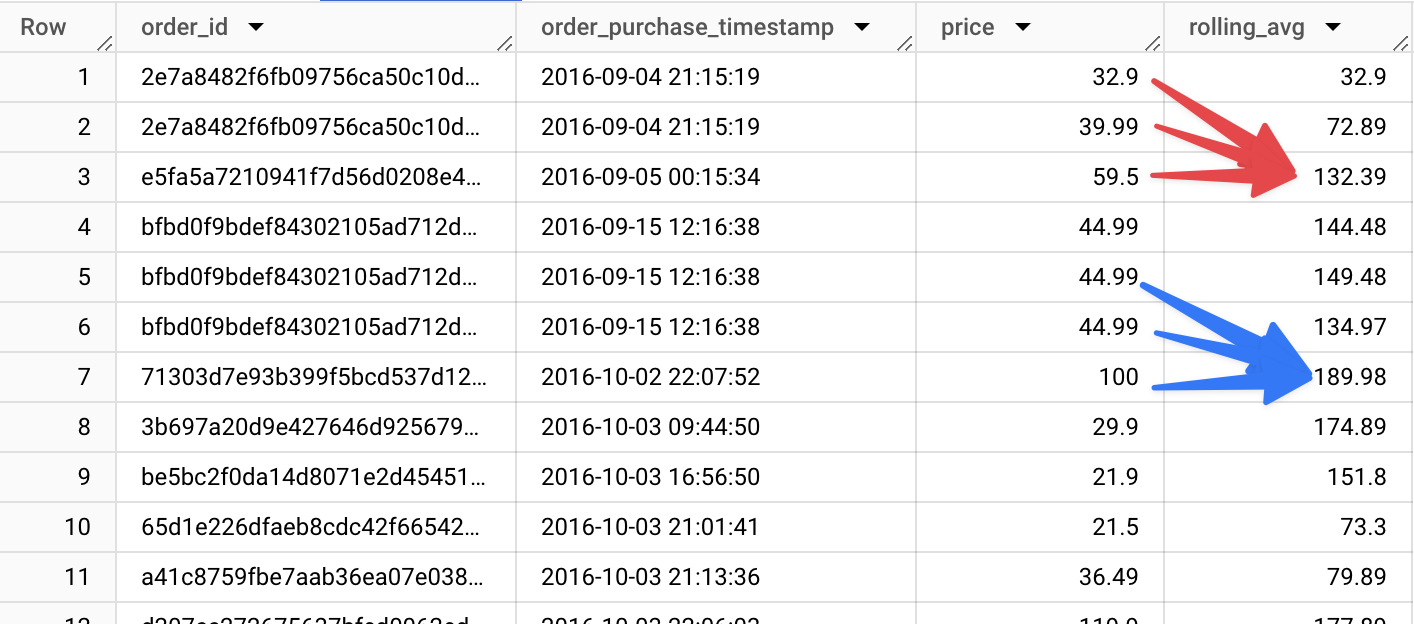Click row number 10

(x=77, y=527)
